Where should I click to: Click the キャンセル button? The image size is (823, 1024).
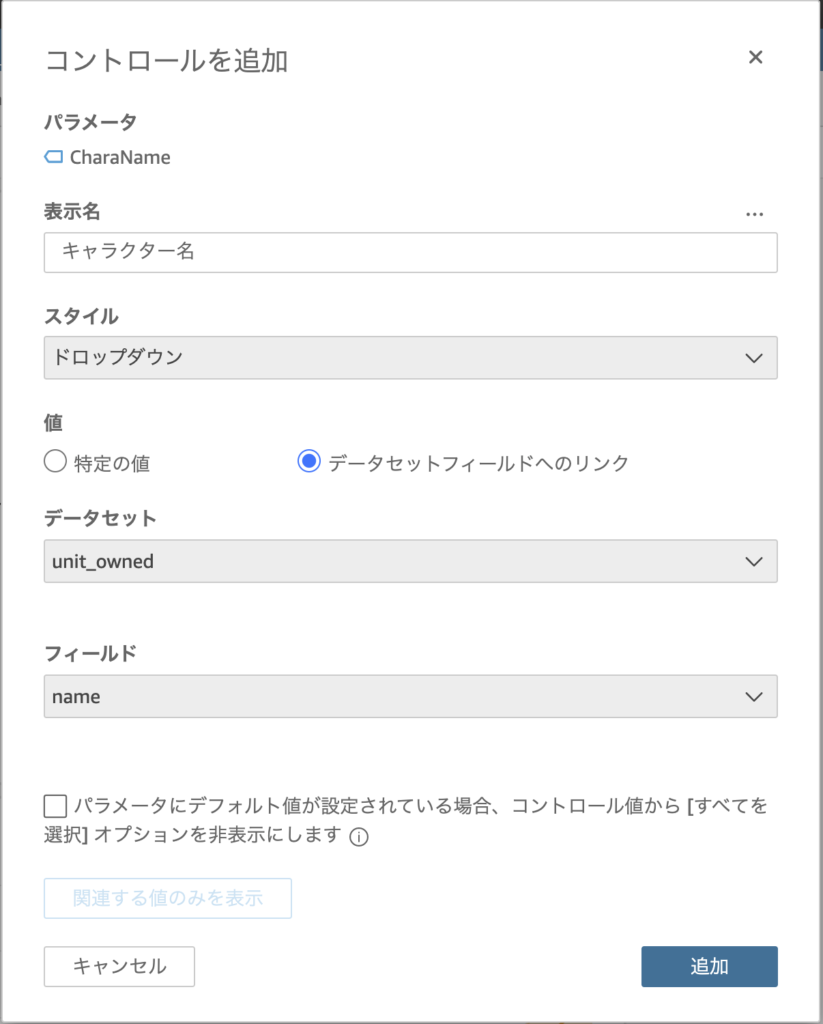click(119, 966)
